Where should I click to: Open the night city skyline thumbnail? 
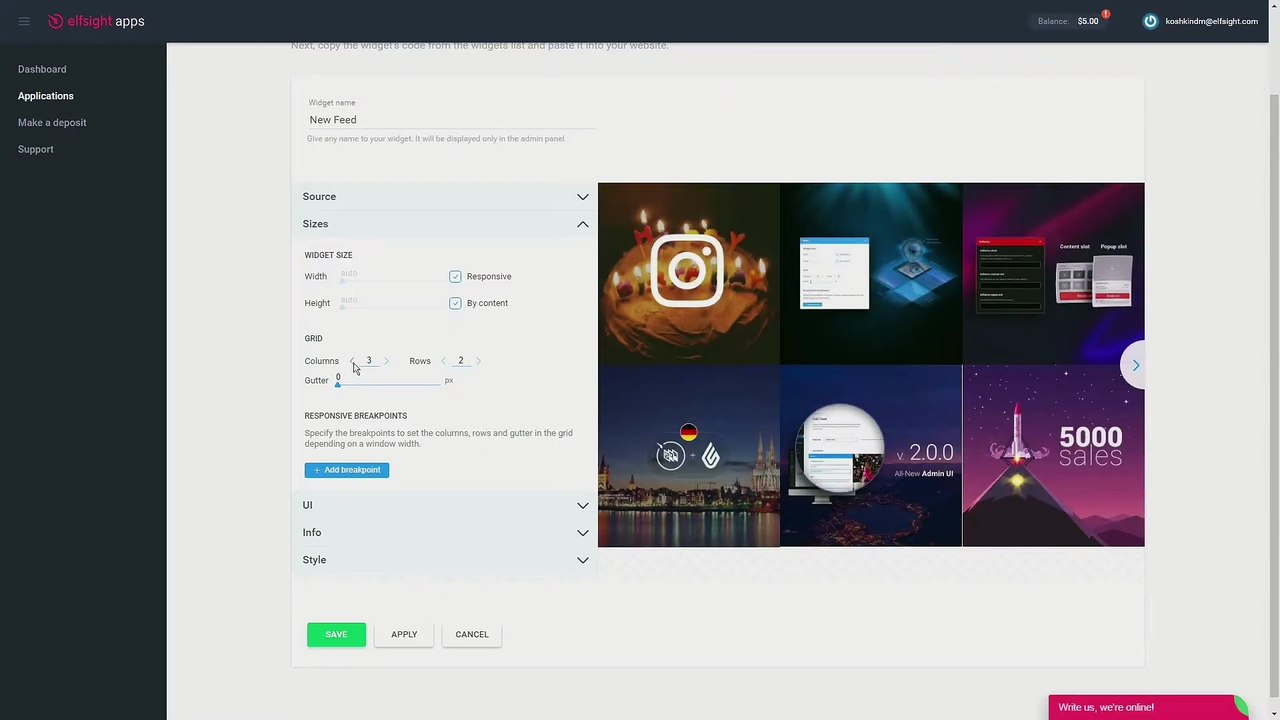tap(689, 456)
